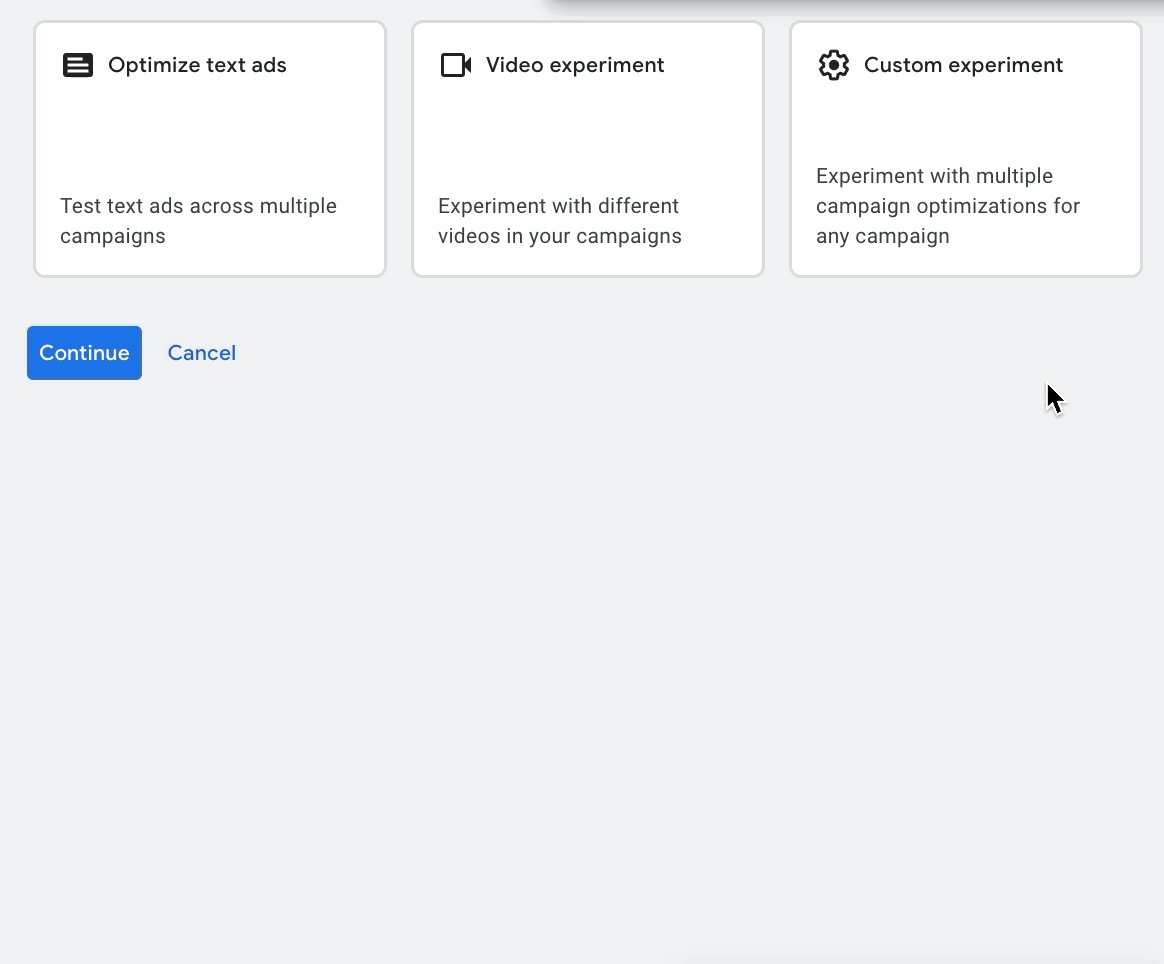
Task: Click the Custom experiment gear icon
Action: pos(834,65)
